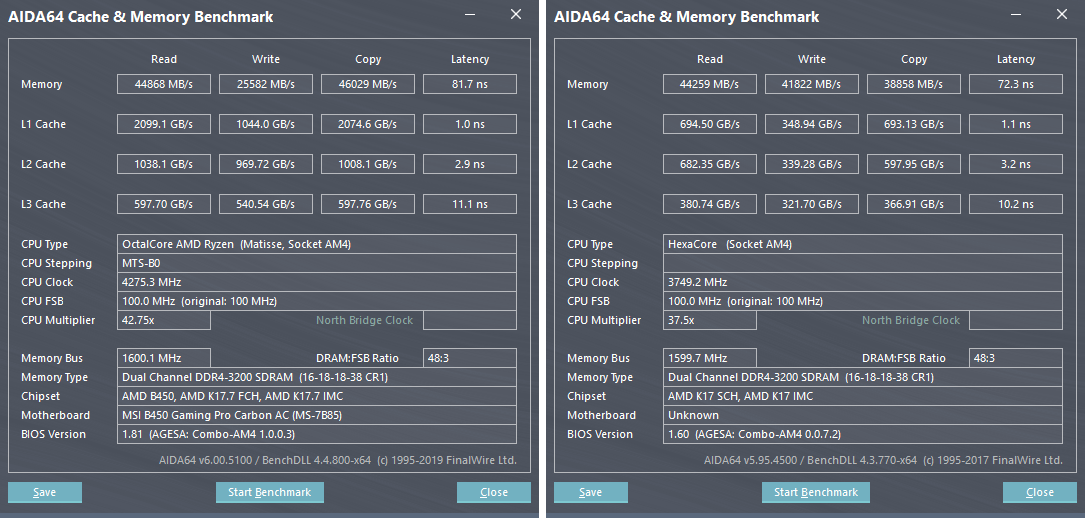The width and height of the screenshot is (1085, 518).
Task: Click Start Benchmark in the right window
Action: (x=816, y=492)
